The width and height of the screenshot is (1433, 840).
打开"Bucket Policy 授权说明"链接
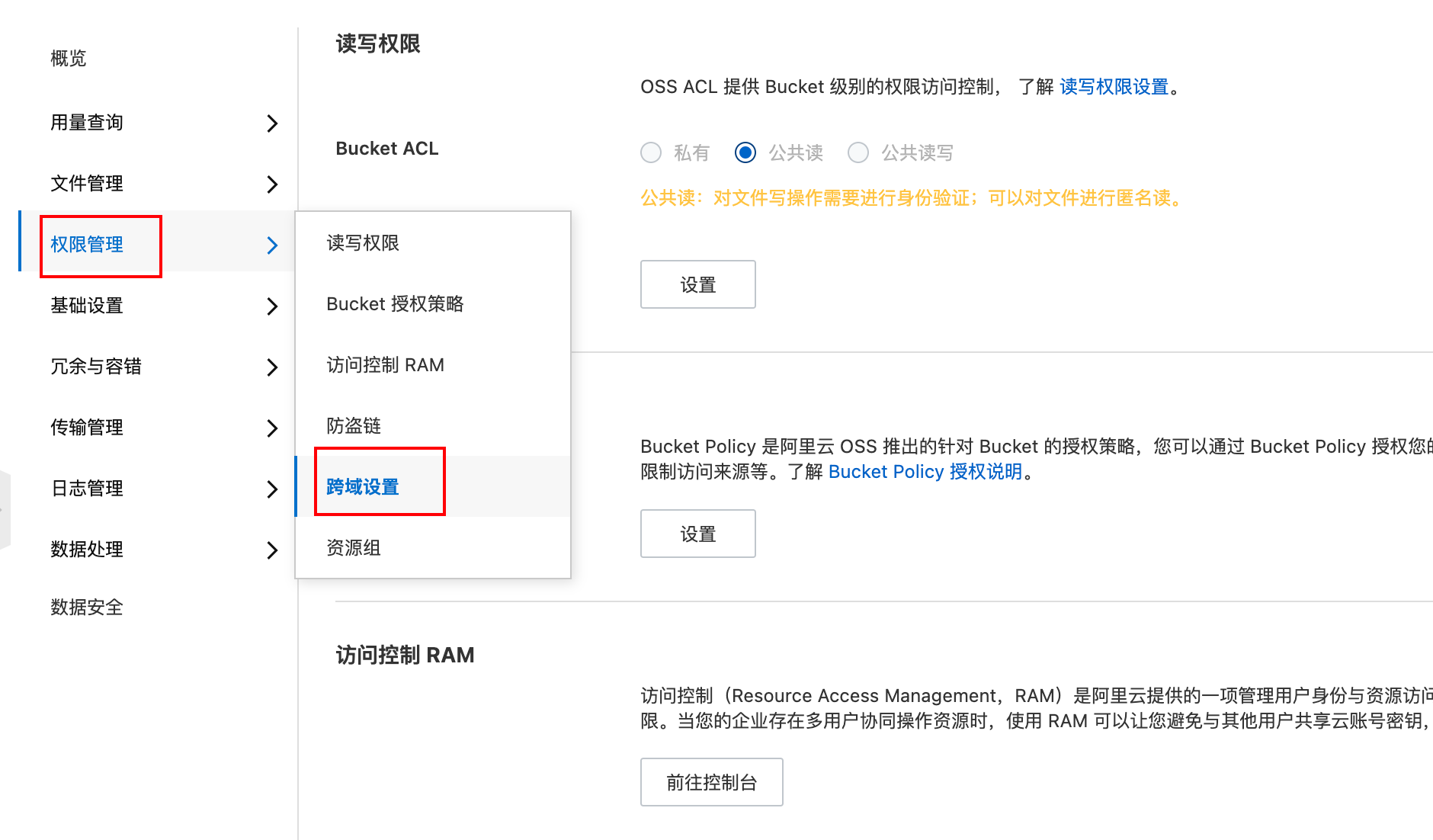coord(925,471)
